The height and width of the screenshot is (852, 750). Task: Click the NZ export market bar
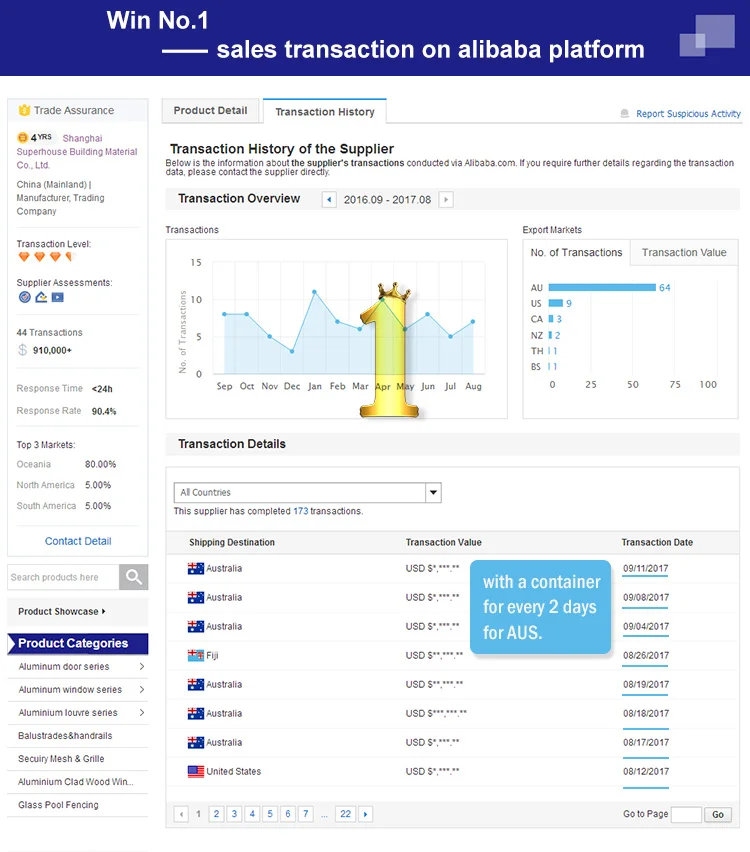550,335
